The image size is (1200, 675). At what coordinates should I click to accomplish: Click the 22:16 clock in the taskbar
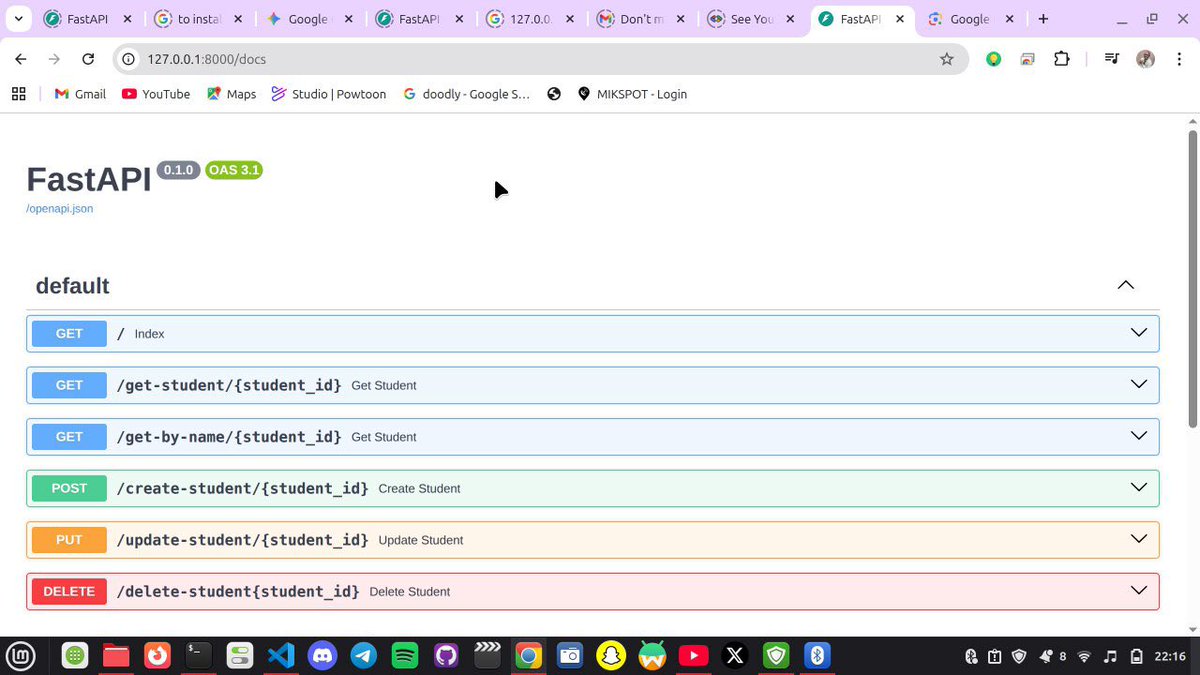pos(1169,657)
